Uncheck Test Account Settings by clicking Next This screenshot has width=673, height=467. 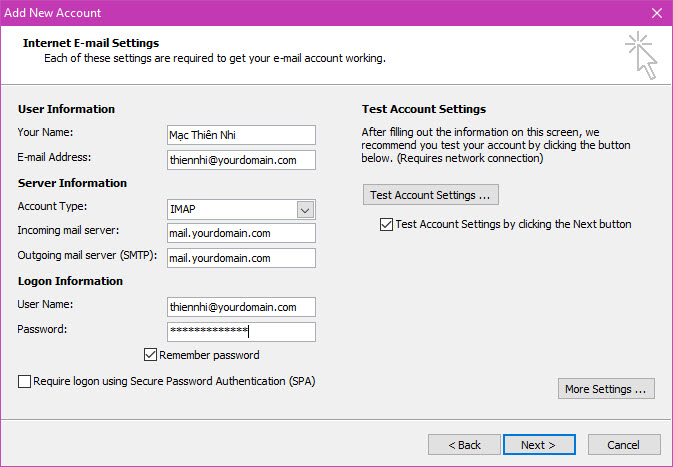pos(387,225)
